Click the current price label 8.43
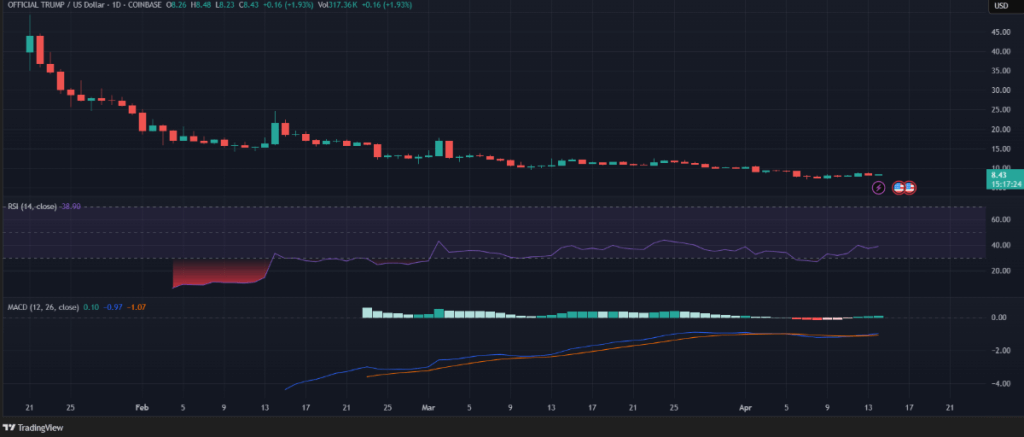The width and height of the screenshot is (1024, 437). 997,175
